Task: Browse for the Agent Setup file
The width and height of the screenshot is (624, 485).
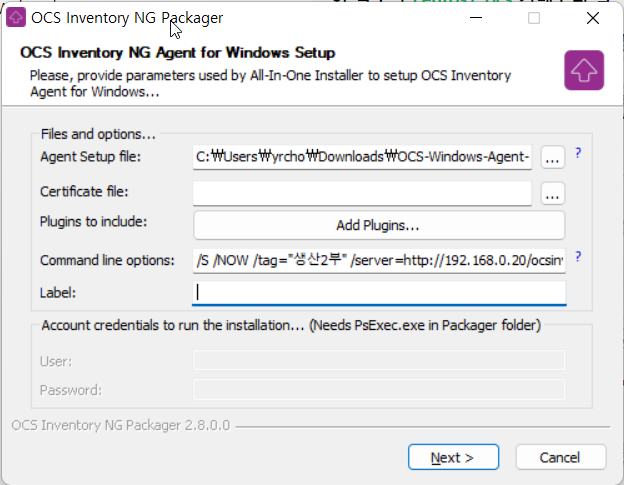Action: pos(552,157)
